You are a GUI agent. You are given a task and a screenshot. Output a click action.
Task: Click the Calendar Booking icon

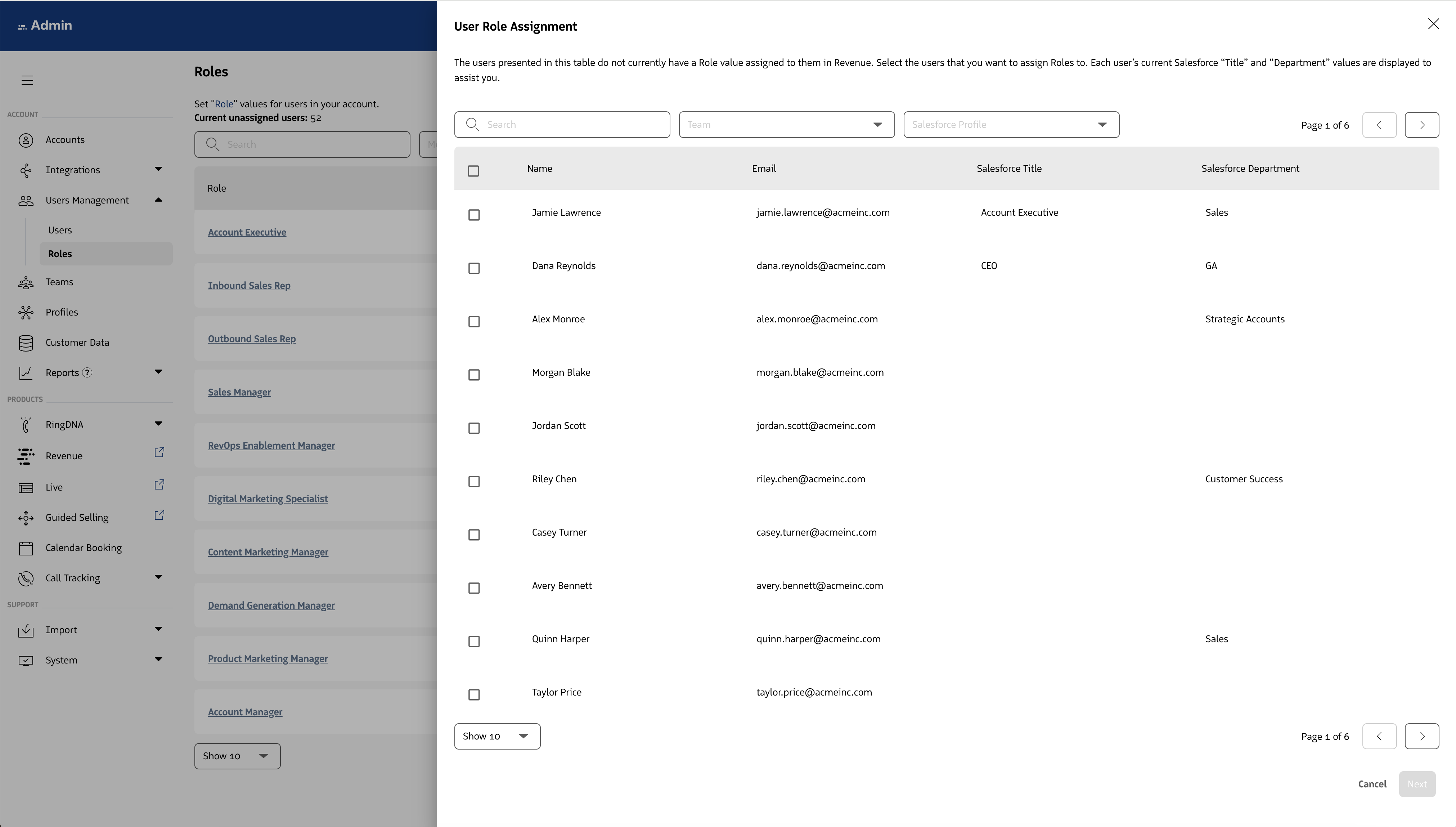(26, 548)
